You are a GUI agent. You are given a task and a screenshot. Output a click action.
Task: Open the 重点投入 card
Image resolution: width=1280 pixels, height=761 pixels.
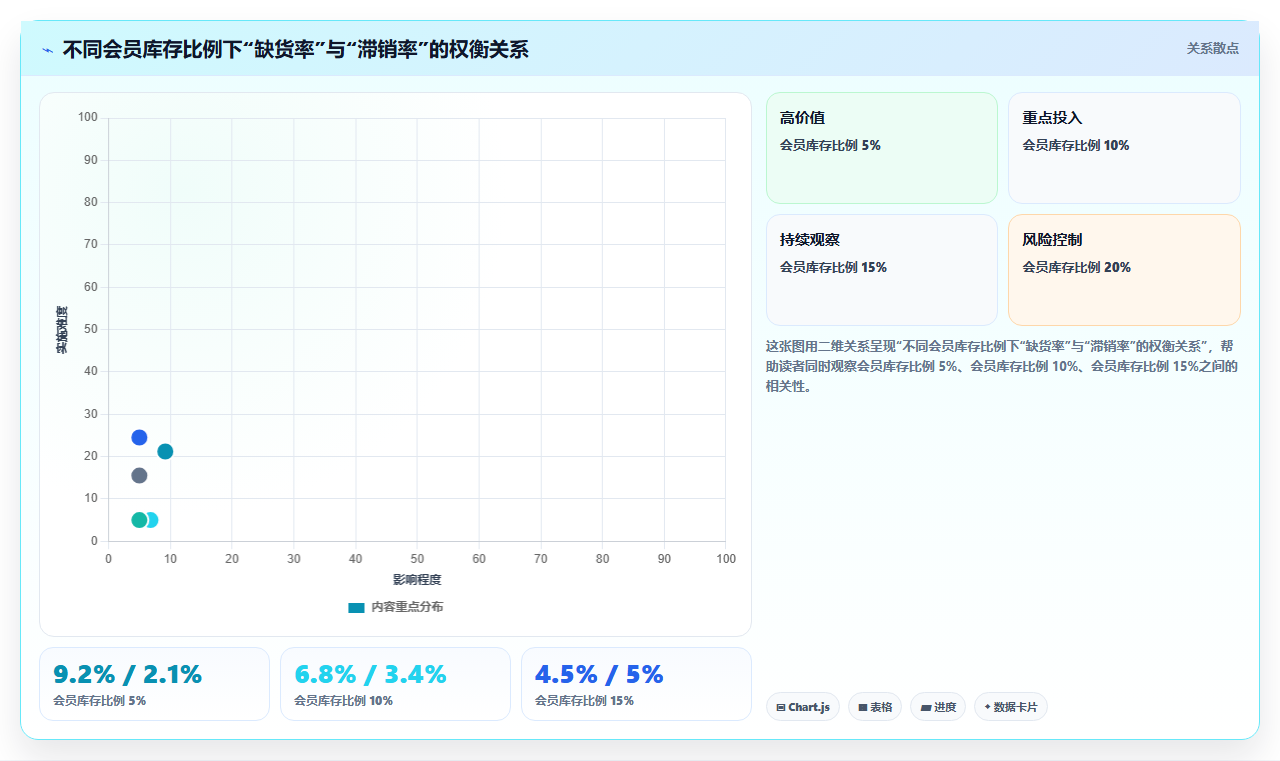click(1124, 148)
